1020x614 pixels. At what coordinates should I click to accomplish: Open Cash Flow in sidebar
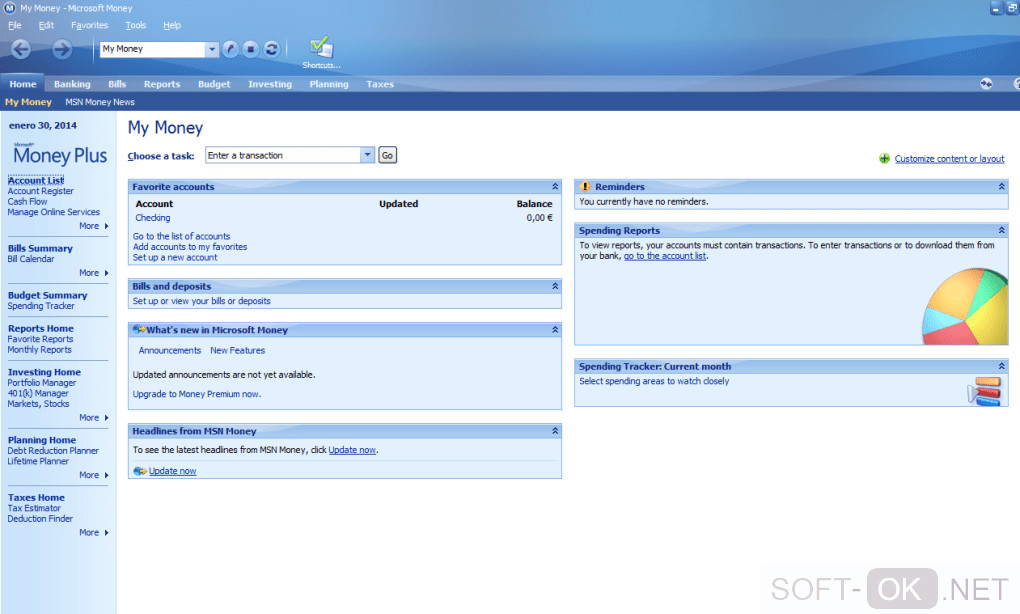[x=27, y=202]
